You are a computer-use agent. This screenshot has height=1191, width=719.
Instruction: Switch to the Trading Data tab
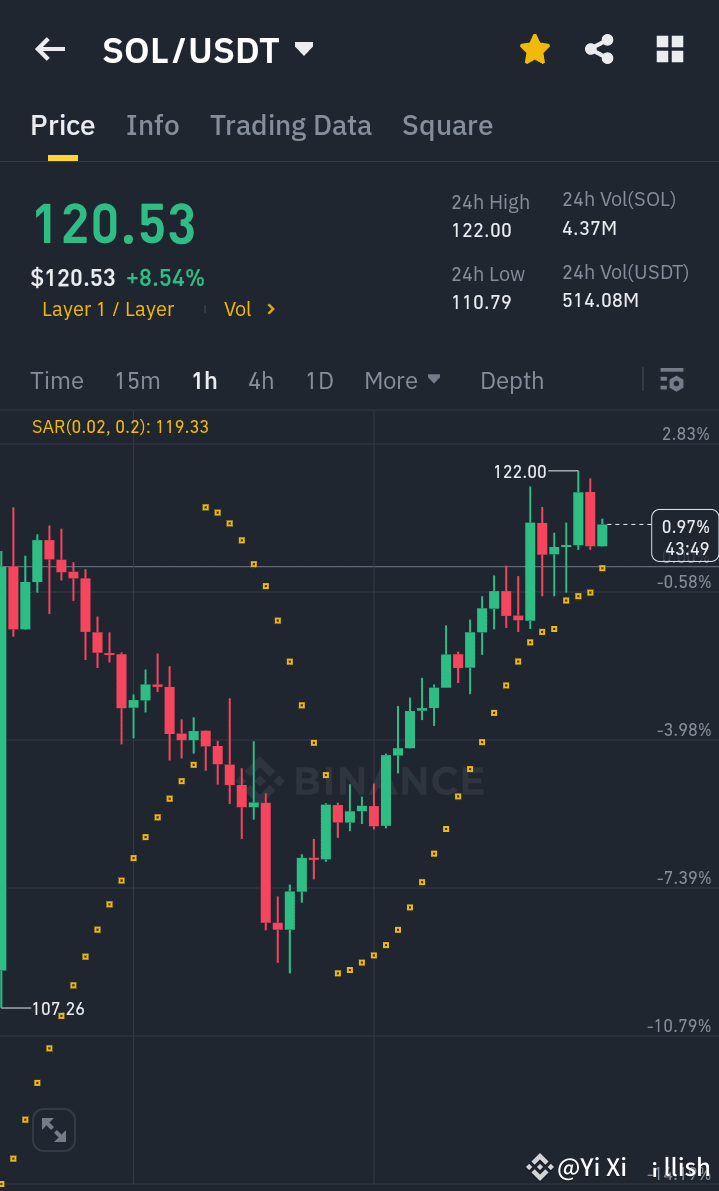(x=290, y=125)
